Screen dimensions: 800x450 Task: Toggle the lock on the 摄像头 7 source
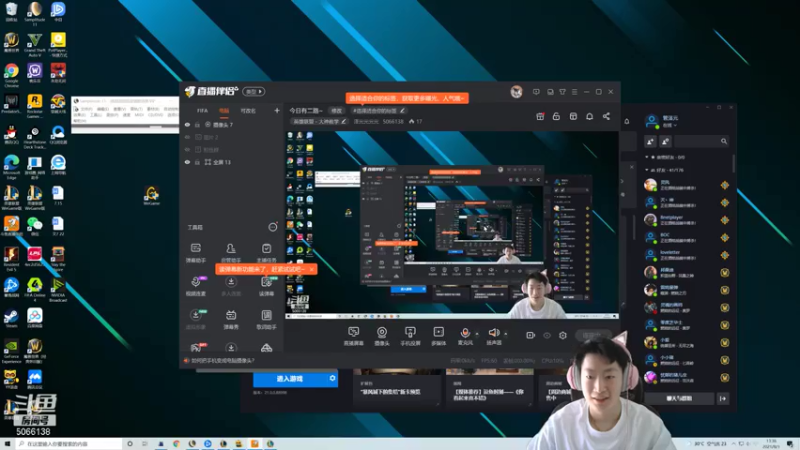[x=197, y=124]
